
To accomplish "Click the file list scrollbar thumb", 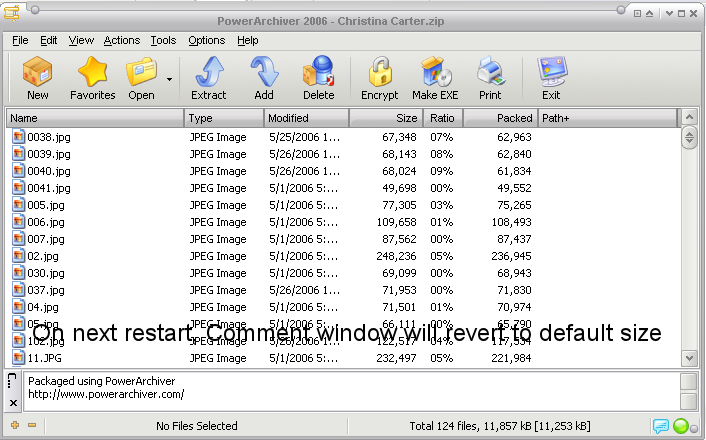I will (689, 137).
